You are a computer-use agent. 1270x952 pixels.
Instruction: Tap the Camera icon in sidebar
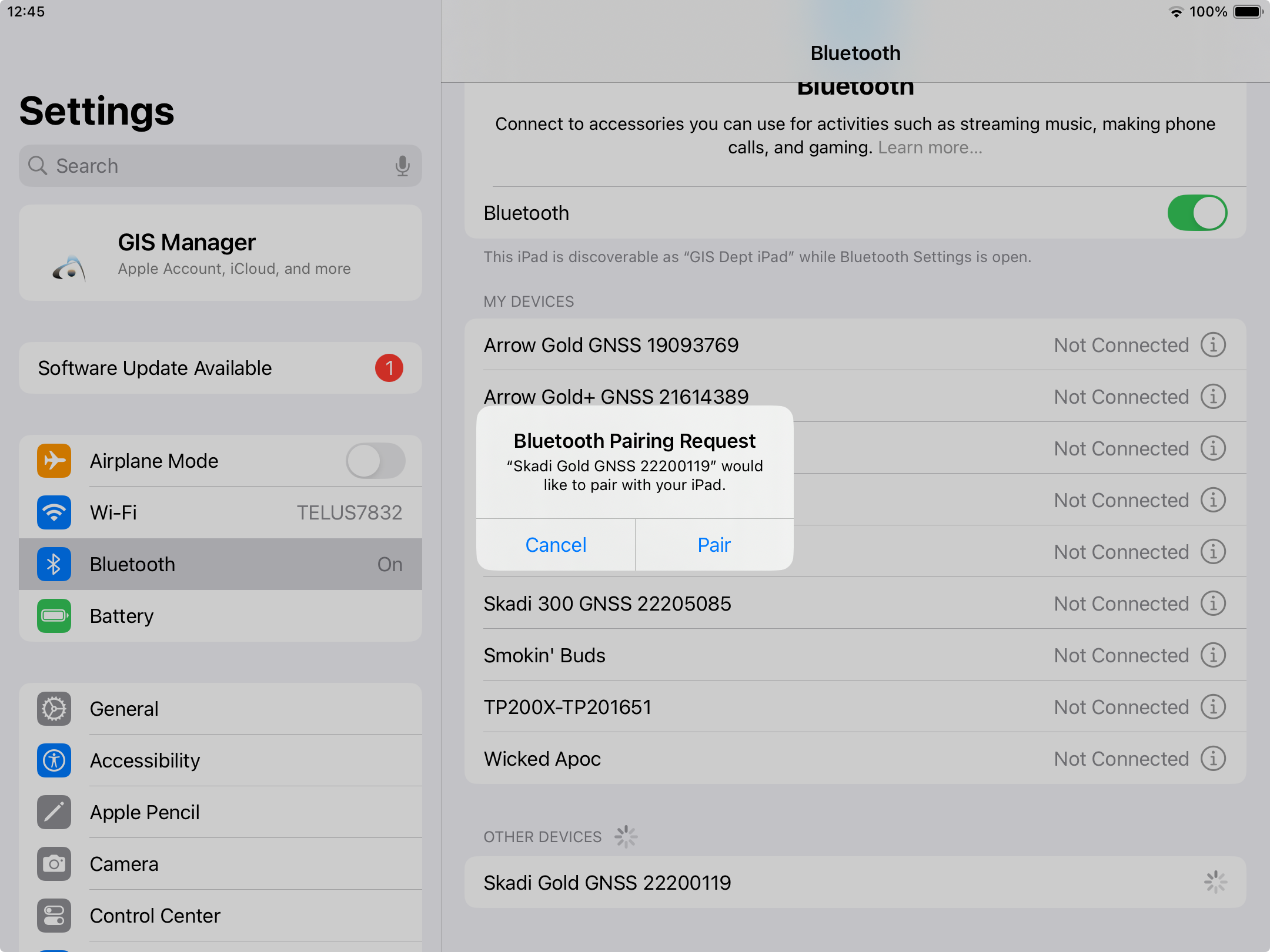coord(54,864)
